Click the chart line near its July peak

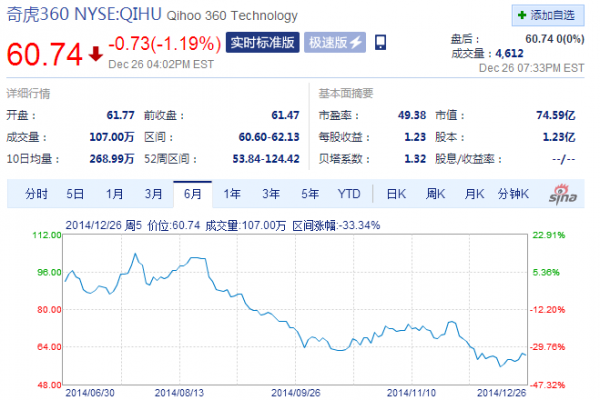click(135, 254)
